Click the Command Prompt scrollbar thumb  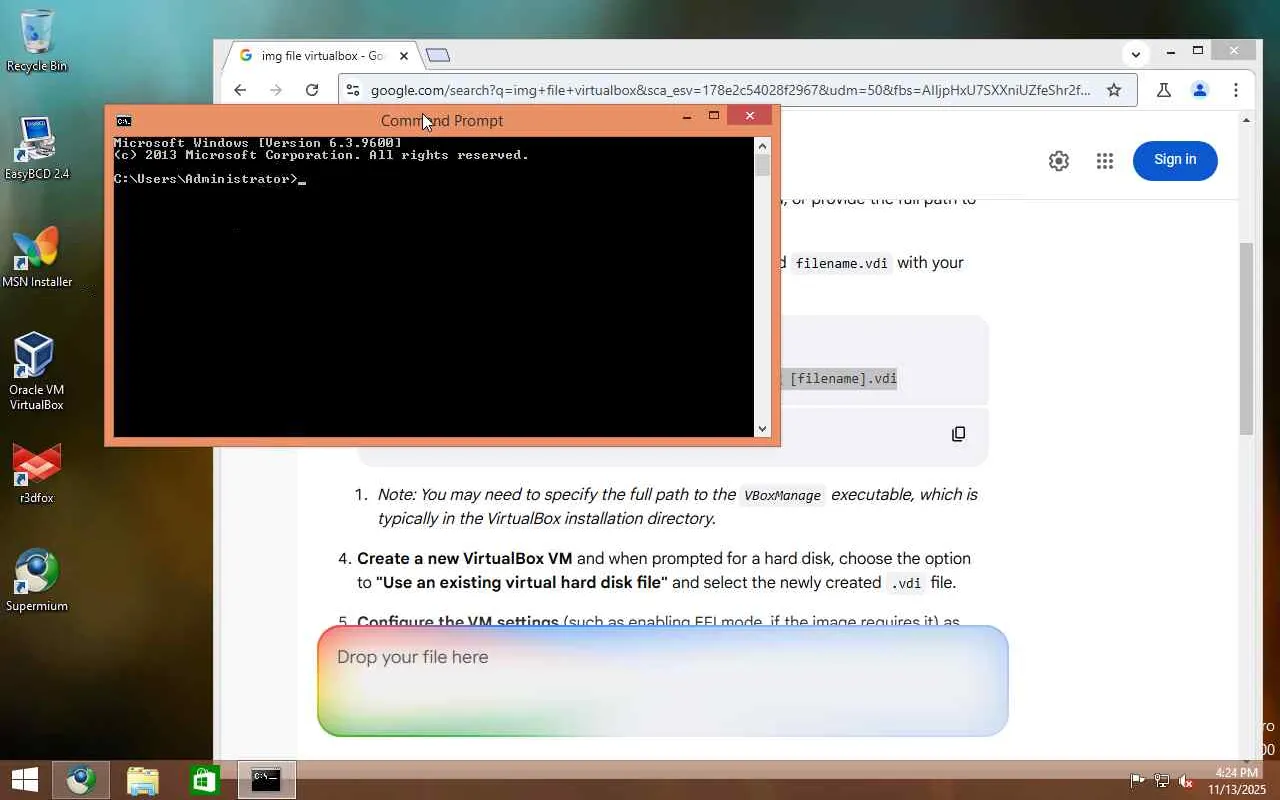(x=762, y=165)
